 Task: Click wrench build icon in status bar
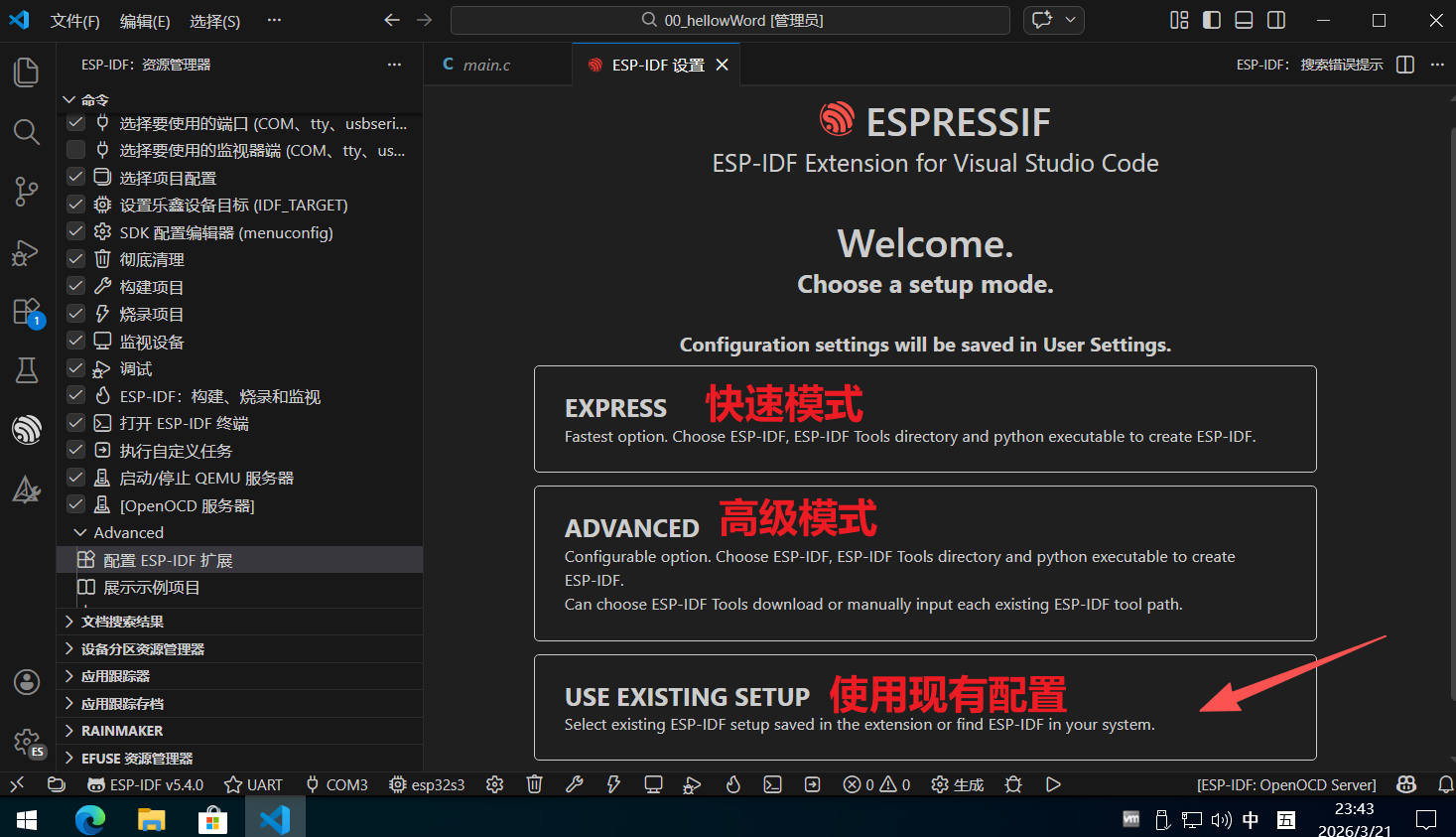[x=574, y=784]
